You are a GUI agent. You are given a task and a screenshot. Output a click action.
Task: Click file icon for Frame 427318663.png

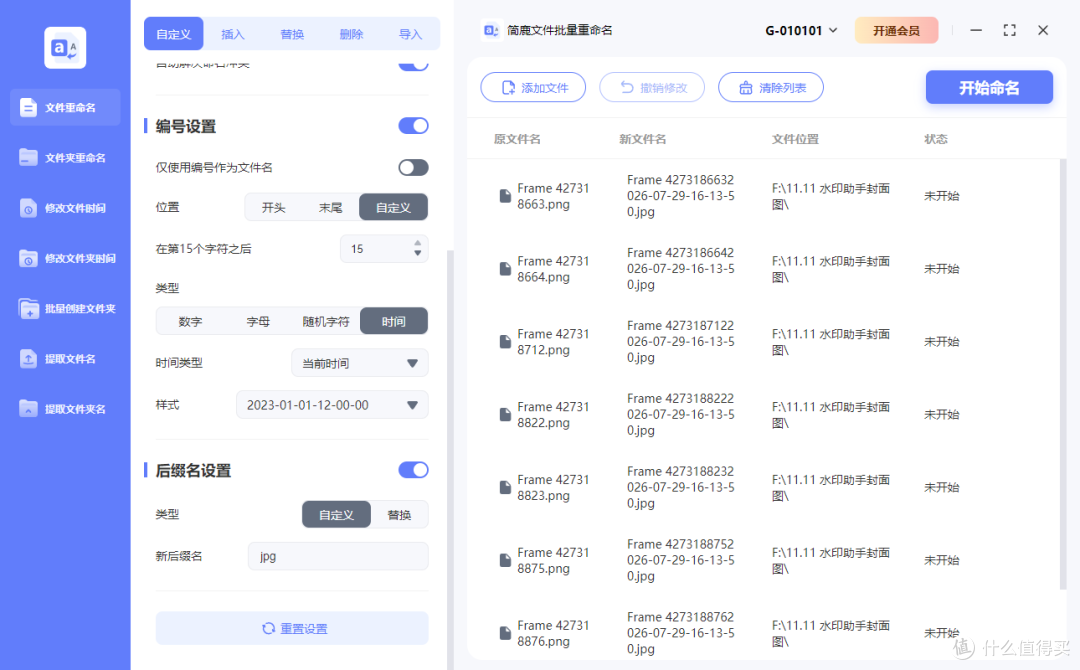[x=505, y=196]
